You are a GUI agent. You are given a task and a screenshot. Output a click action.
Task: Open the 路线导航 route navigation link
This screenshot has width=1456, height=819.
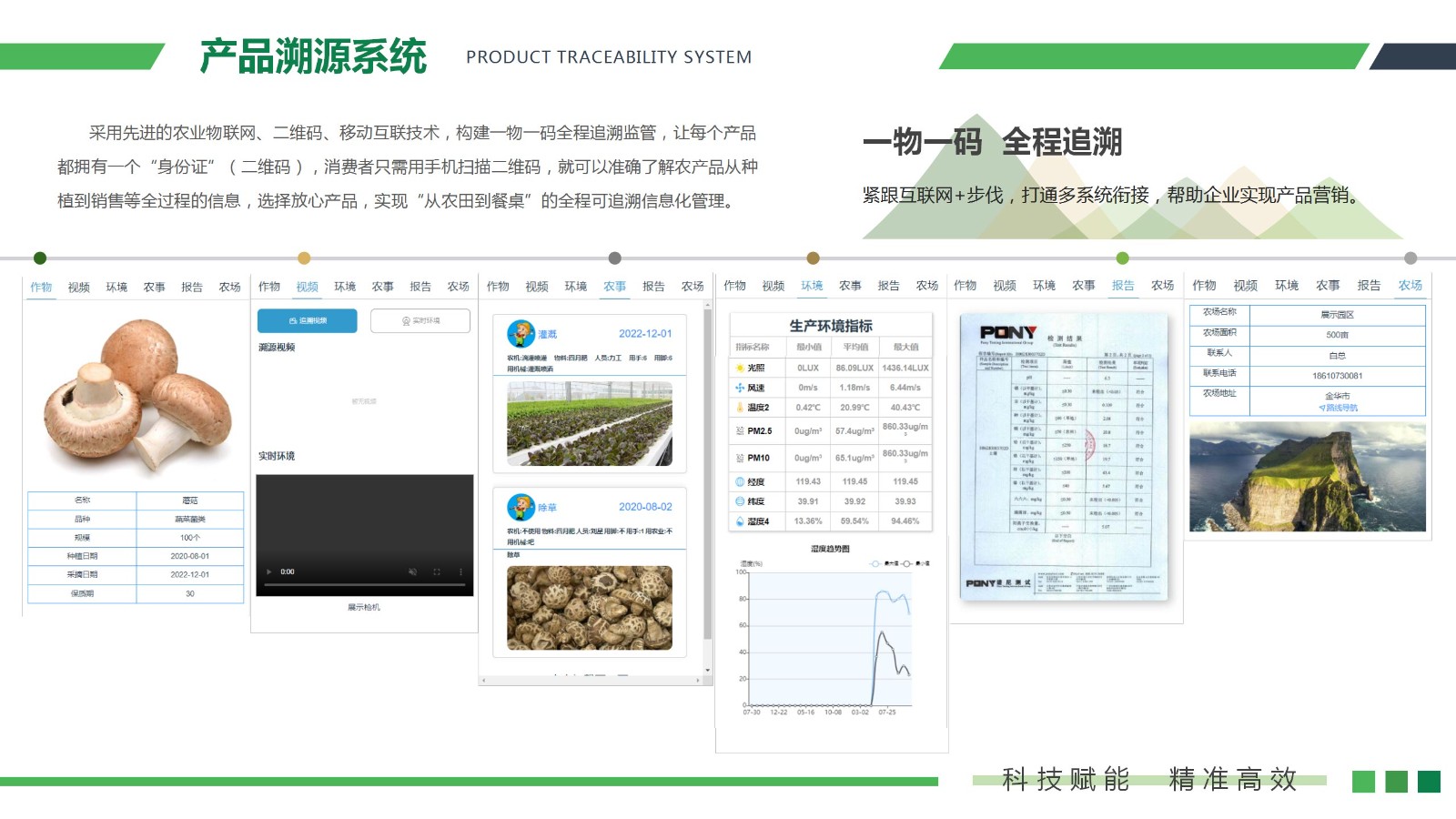(x=1338, y=408)
